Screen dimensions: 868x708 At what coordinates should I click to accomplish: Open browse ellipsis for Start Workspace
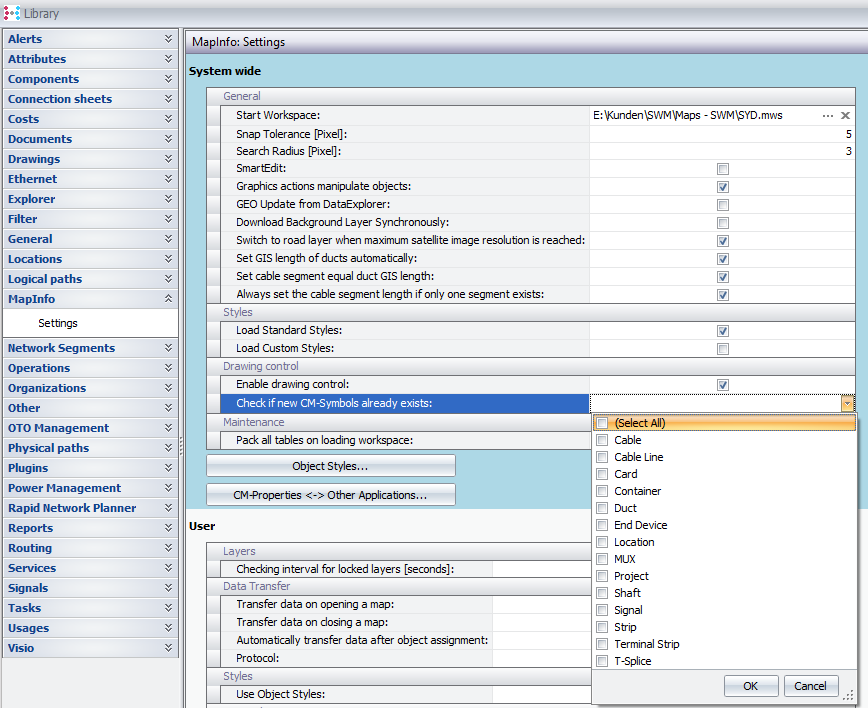(828, 116)
